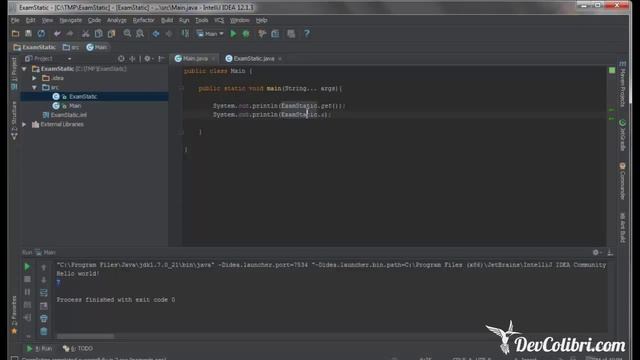
Task: Click the Undo toolbar icon
Action: click(57, 34)
